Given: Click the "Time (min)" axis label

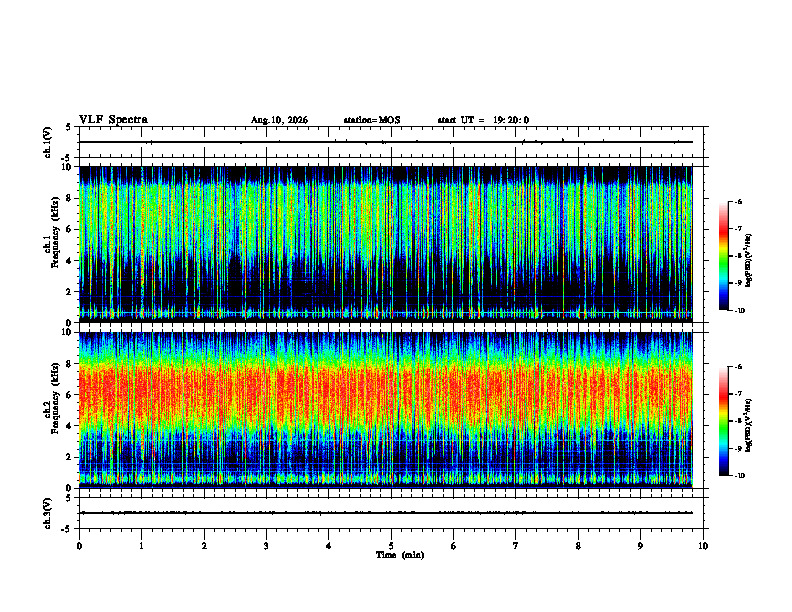Looking at the screenshot, I should pyautogui.click(x=400, y=555).
